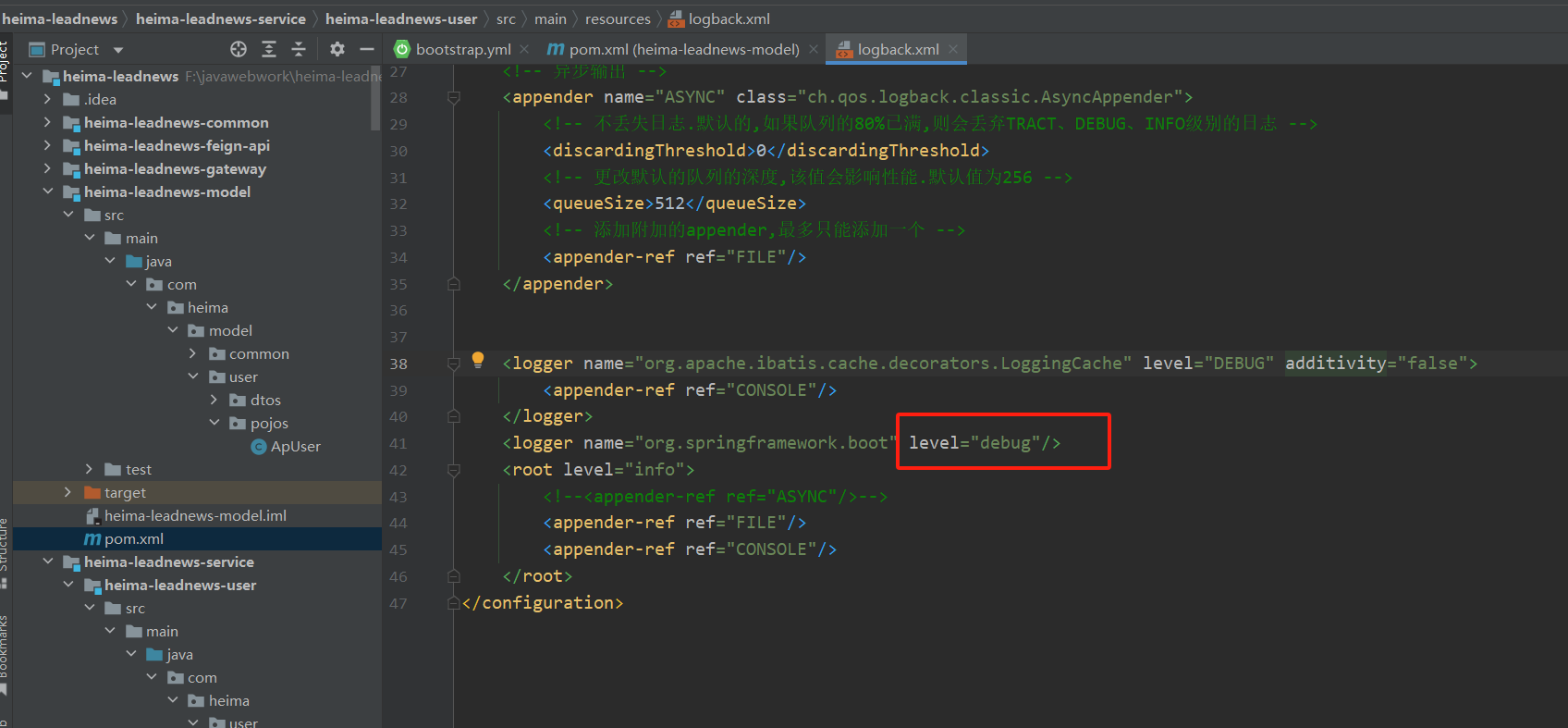Expand the heima-leadnews-gateway module
Viewport: 1568px width, 728px height.
click(47, 168)
